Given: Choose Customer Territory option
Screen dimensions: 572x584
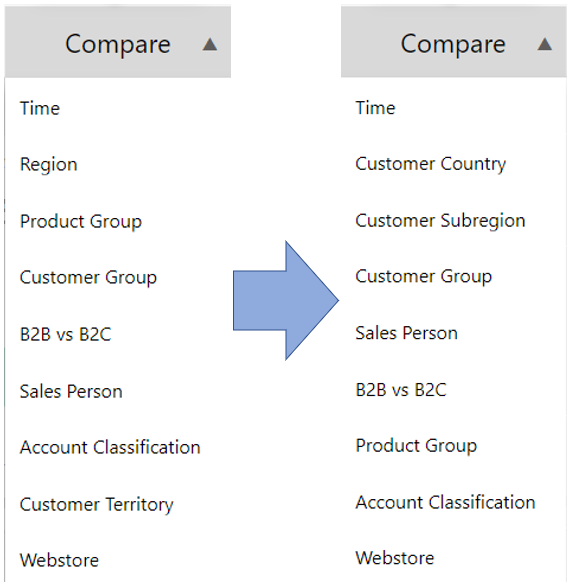Looking at the screenshot, I should pos(97,505).
